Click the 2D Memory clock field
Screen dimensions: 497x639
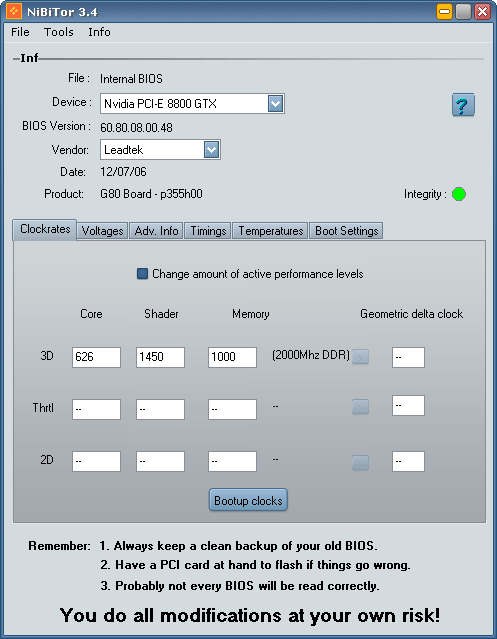click(233, 461)
